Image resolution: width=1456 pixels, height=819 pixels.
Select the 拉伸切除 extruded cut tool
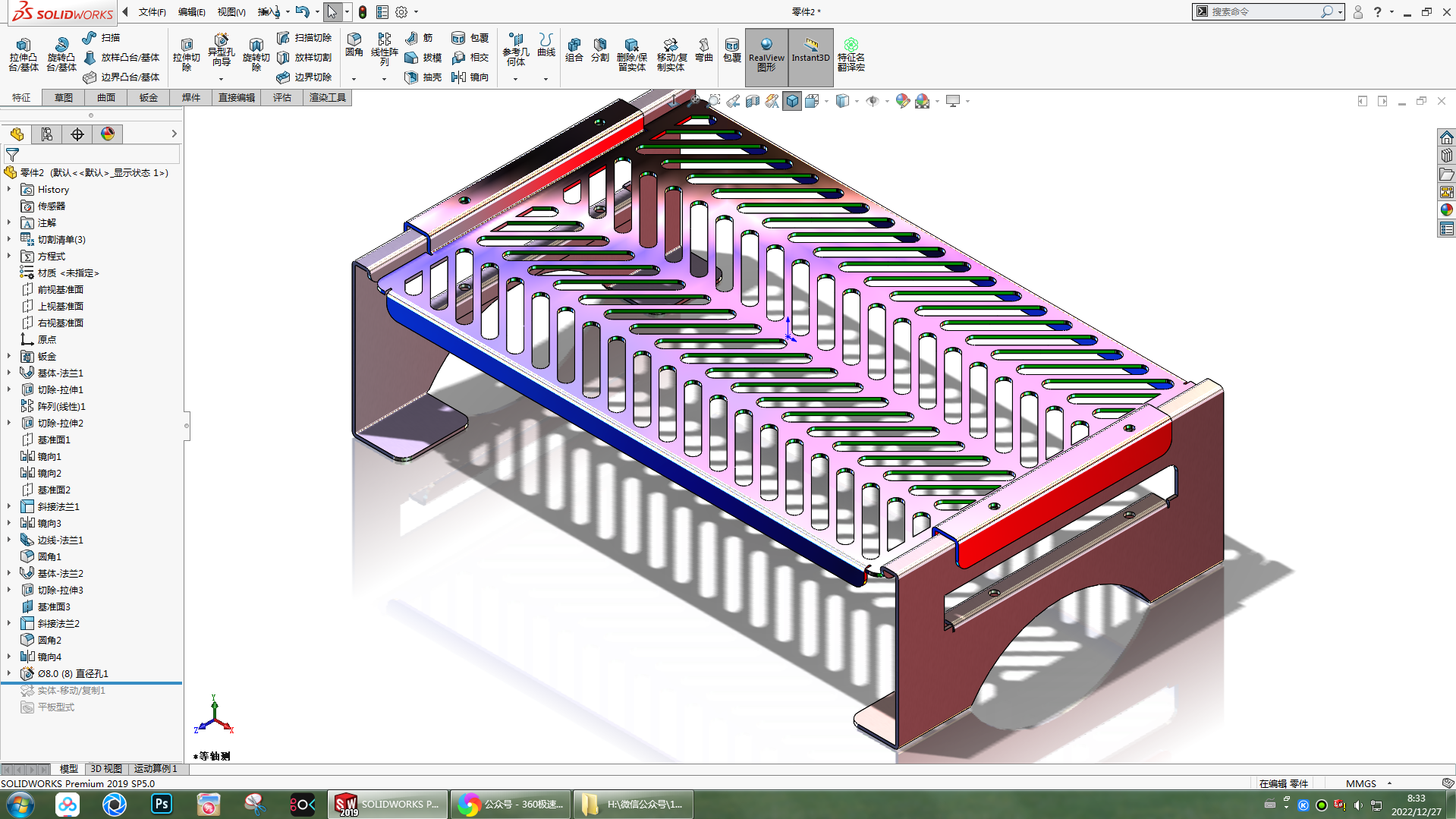tap(187, 55)
